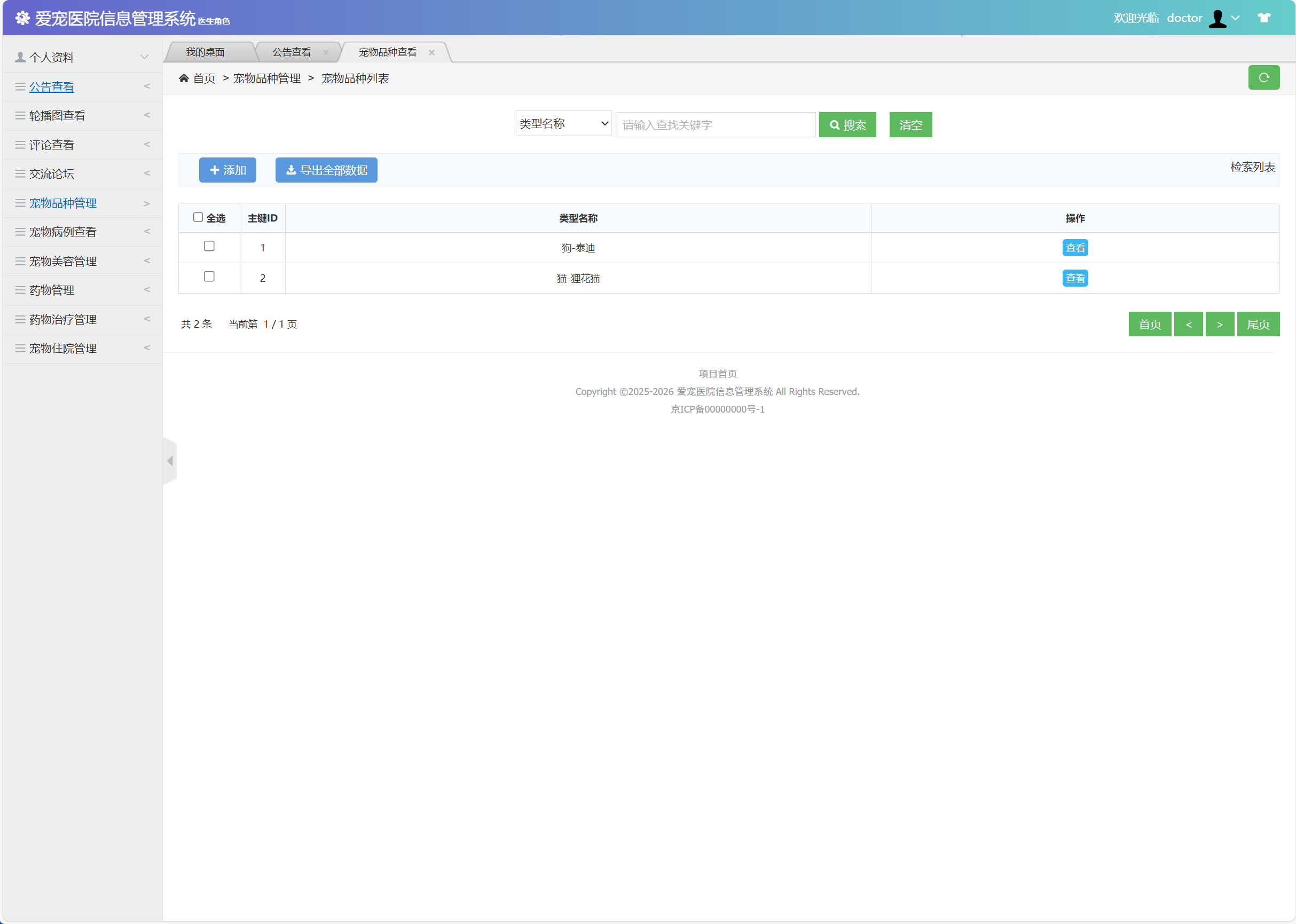Click the green refresh icon button
The width and height of the screenshot is (1296, 924).
click(x=1263, y=78)
